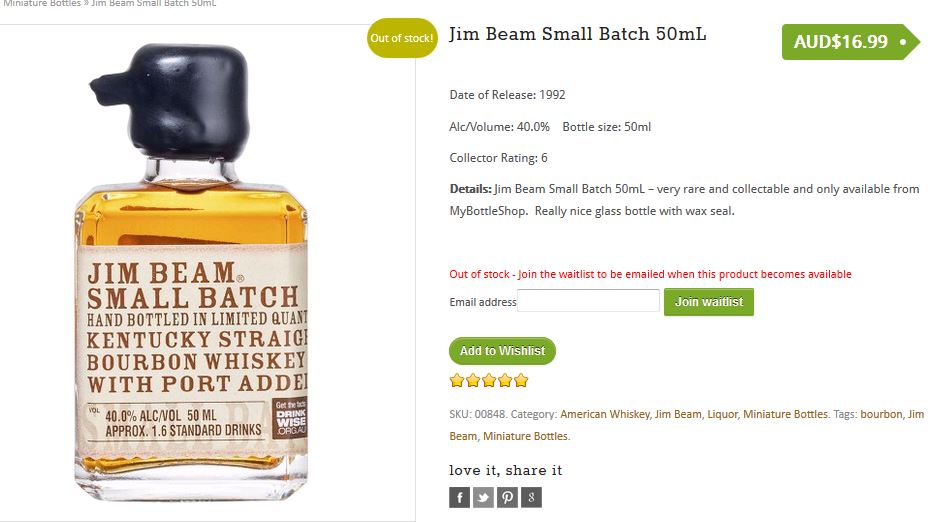Share product via Facebook icon
933x522 pixels.
click(459, 497)
